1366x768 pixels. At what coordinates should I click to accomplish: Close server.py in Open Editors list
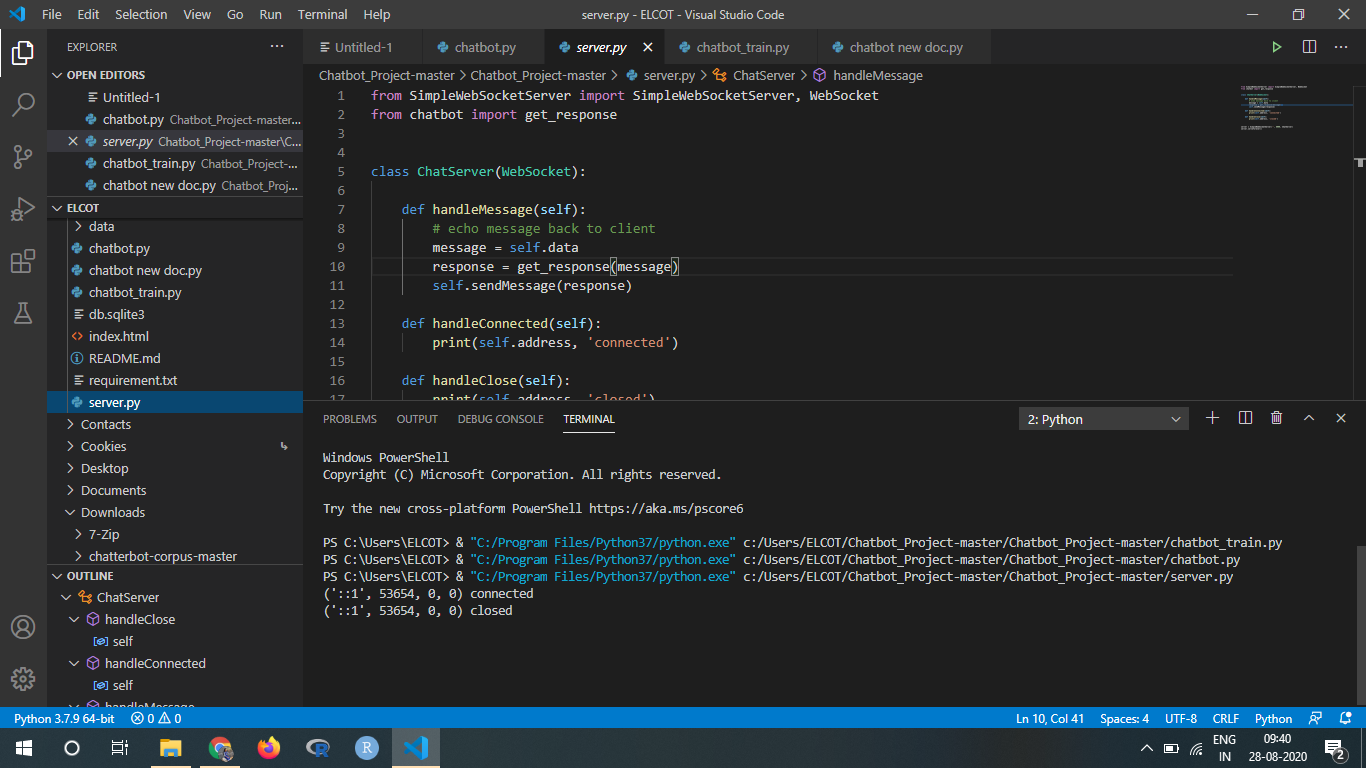[72, 142]
